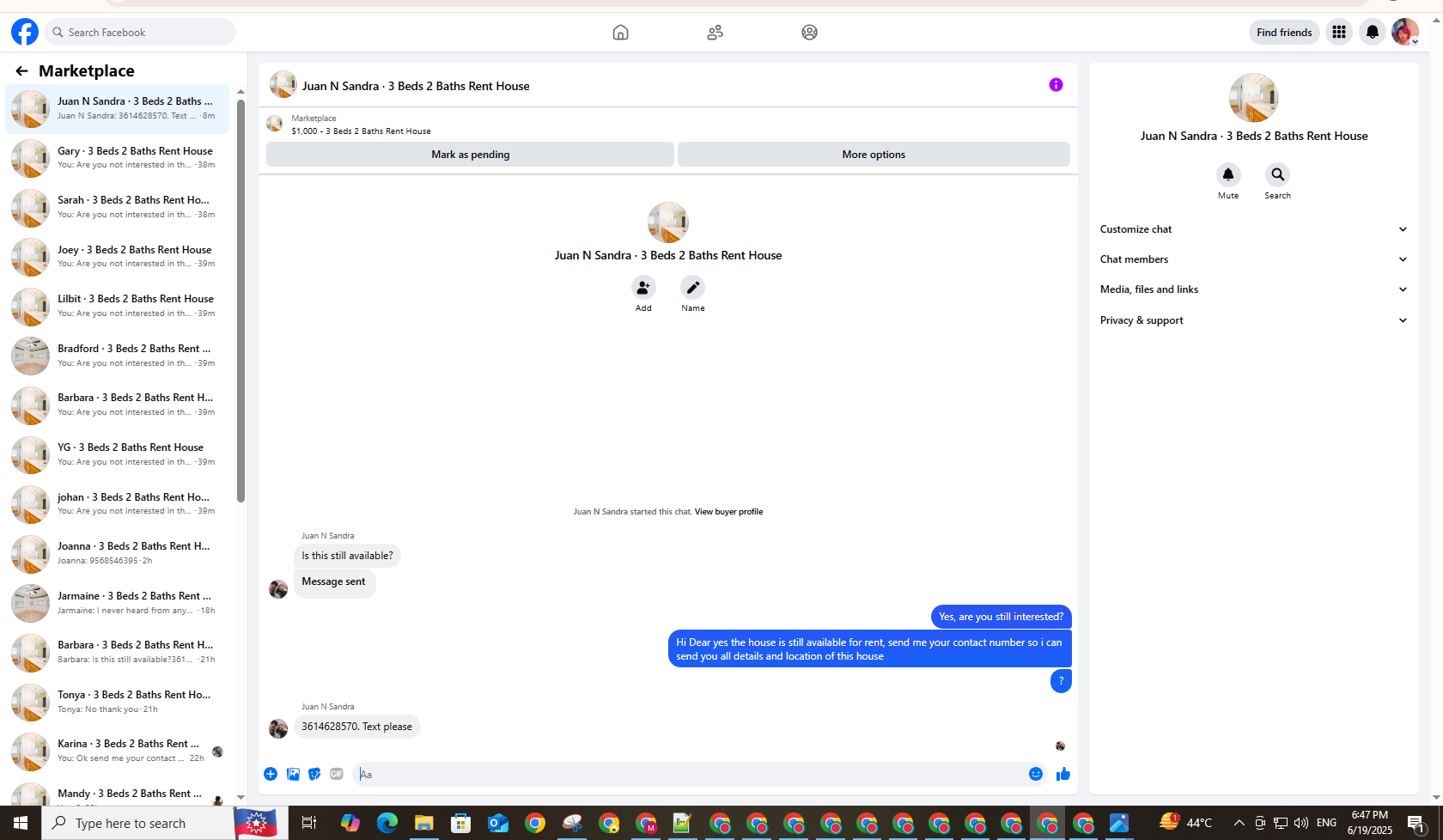Open Microsoft Edge from taskbar
Viewport: 1443px width, 840px height.
pos(387,823)
